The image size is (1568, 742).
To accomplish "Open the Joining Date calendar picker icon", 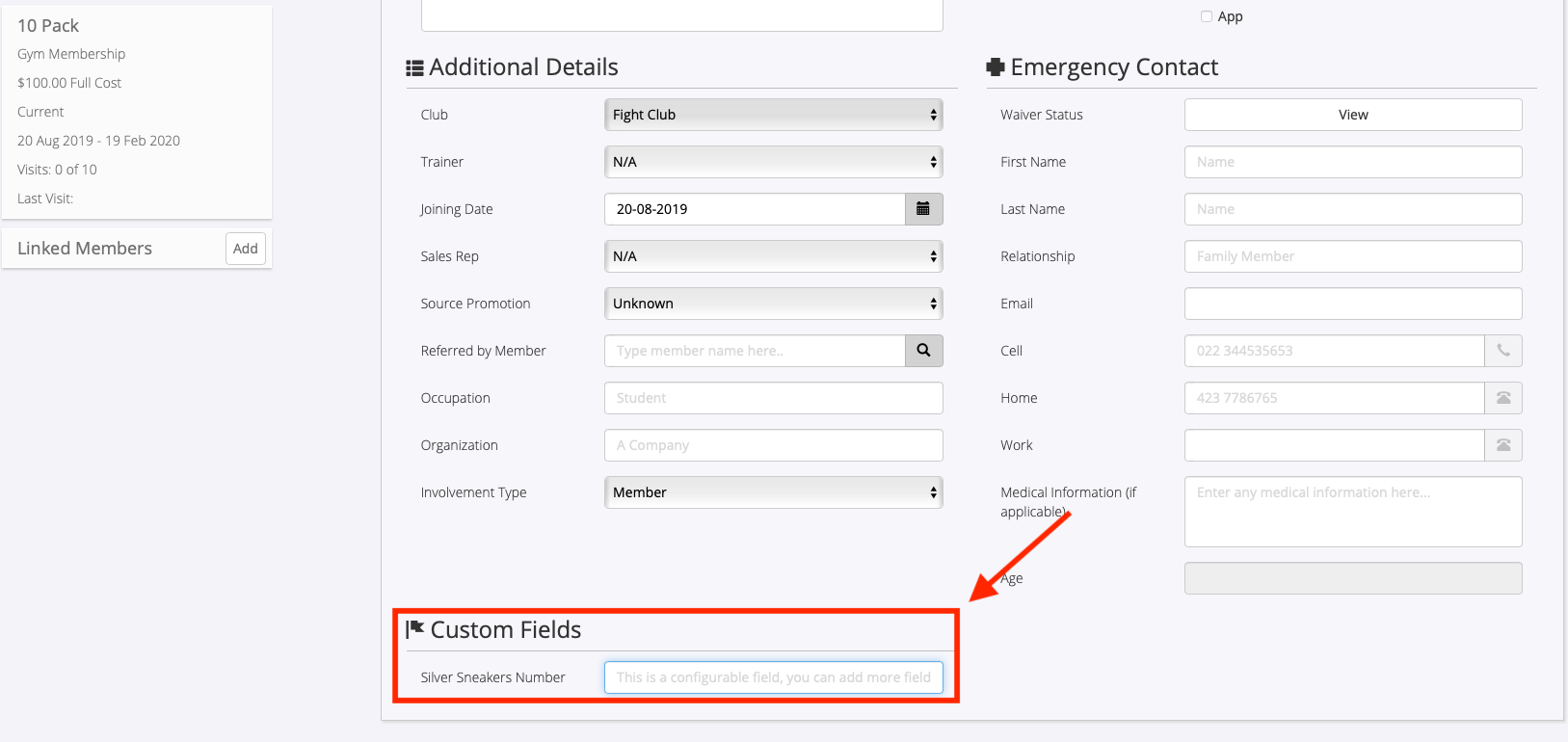I will click(923, 209).
